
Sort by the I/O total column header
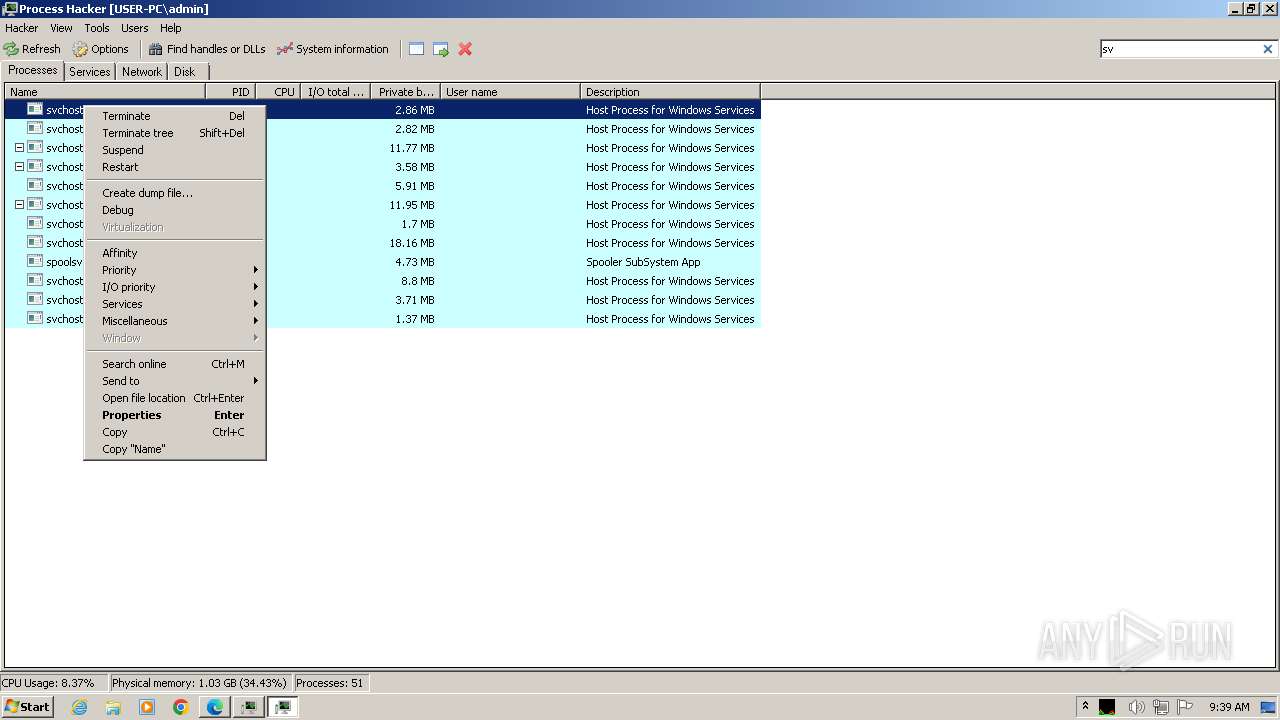336,92
